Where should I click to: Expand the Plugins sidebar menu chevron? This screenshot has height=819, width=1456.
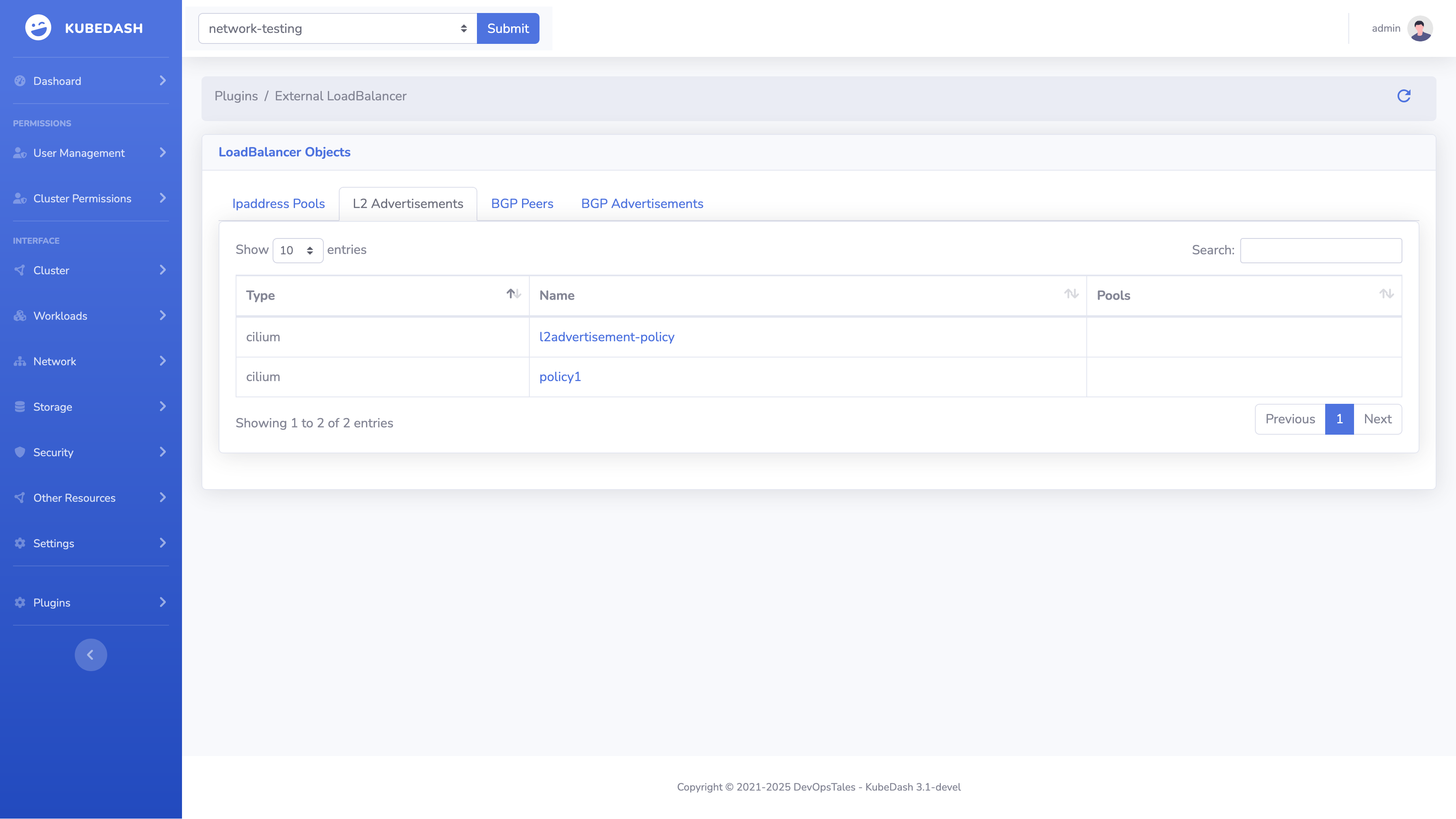pyautogui.click(x=163, y=602)
